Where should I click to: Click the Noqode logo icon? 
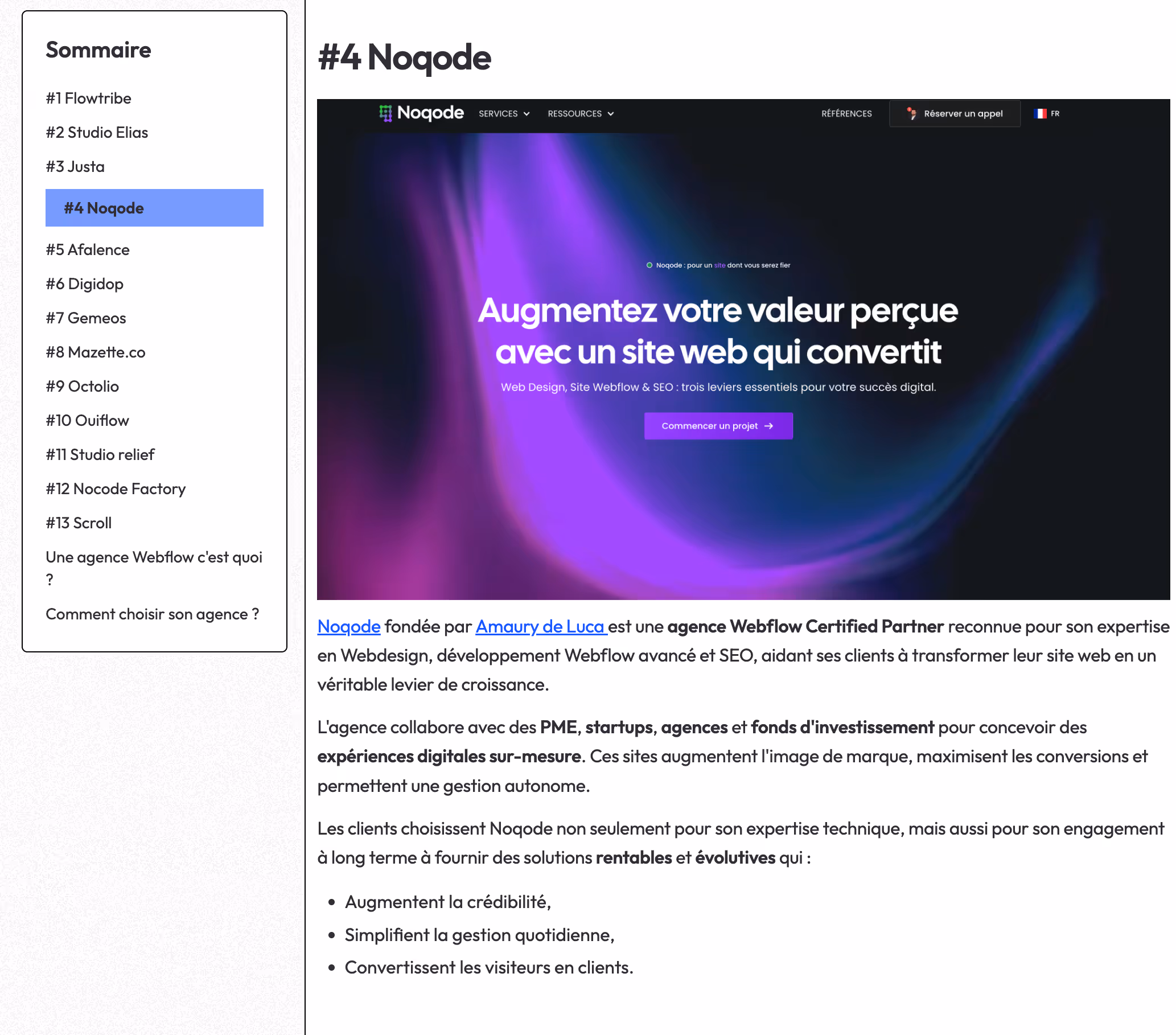tap(385, 113)
